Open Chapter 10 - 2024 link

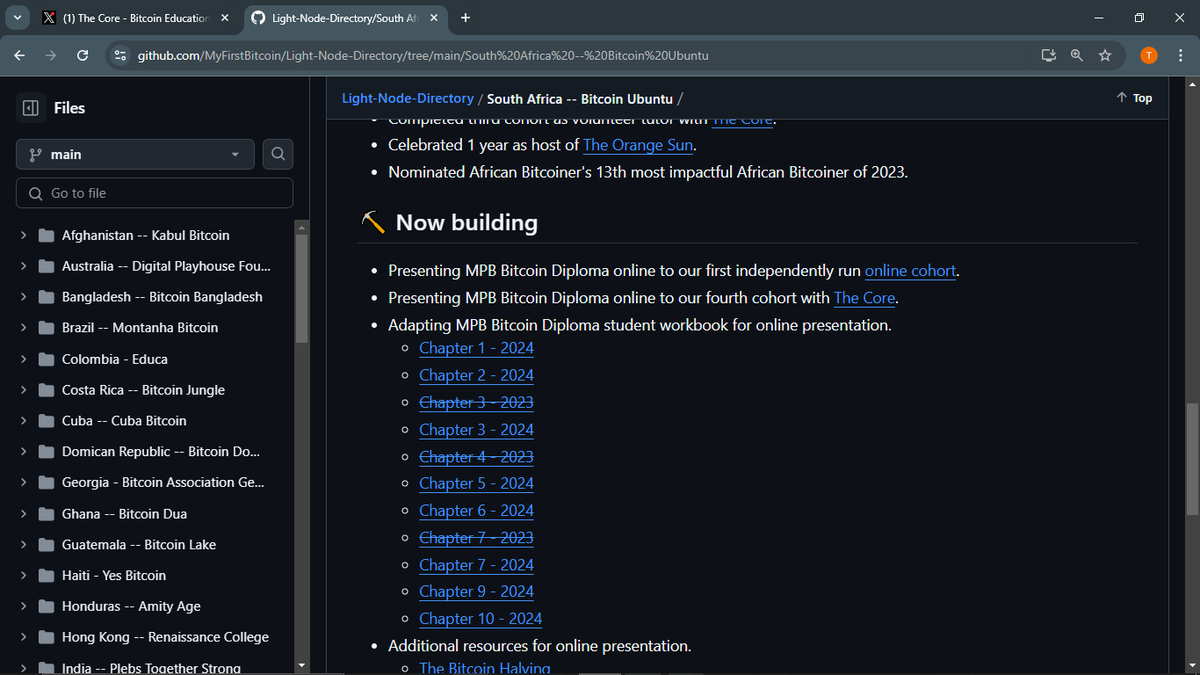pyautogui.click(x=480, y=619)
